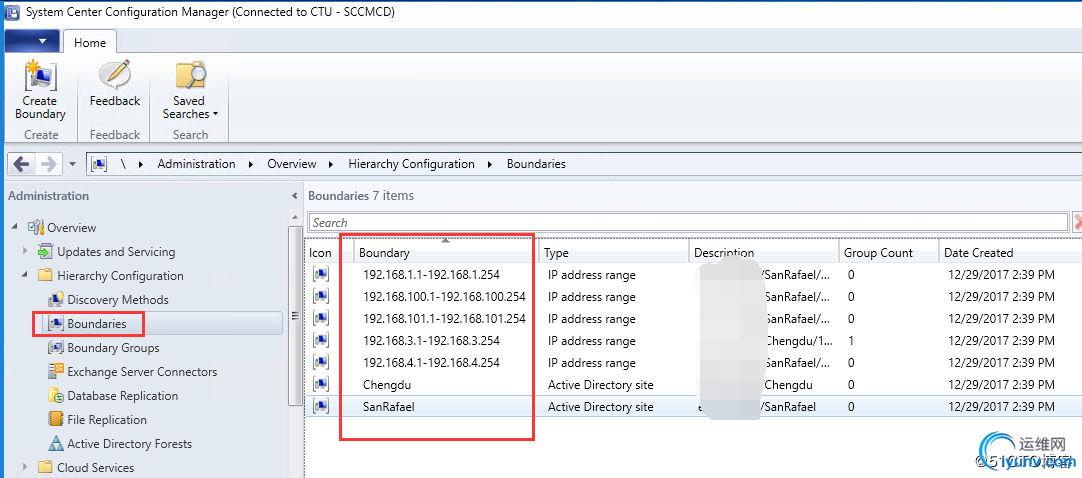Click row icon for 192.168.100.1-192.168.100.254

320,297
